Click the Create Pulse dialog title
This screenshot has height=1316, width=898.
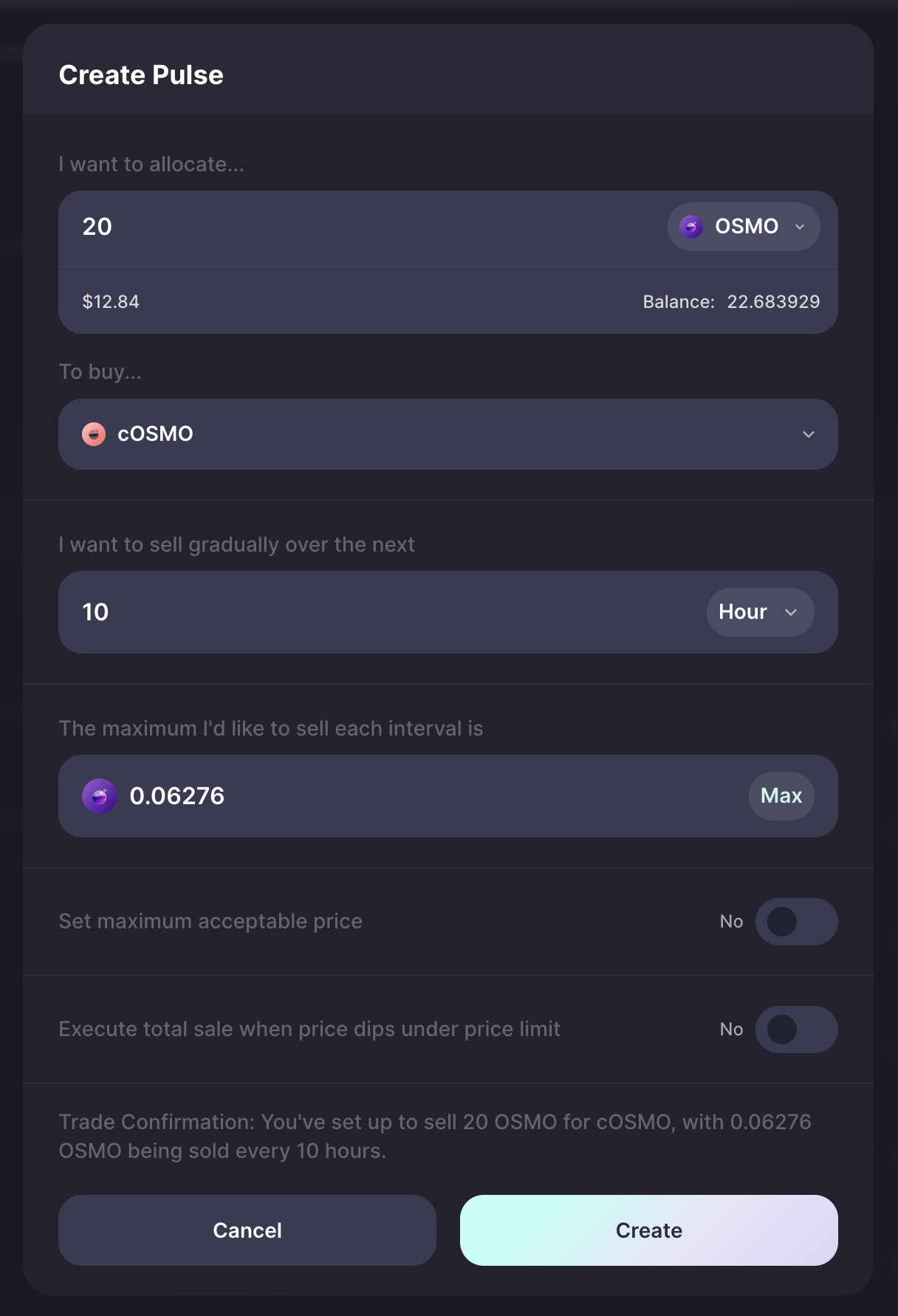tap(141, 75)
